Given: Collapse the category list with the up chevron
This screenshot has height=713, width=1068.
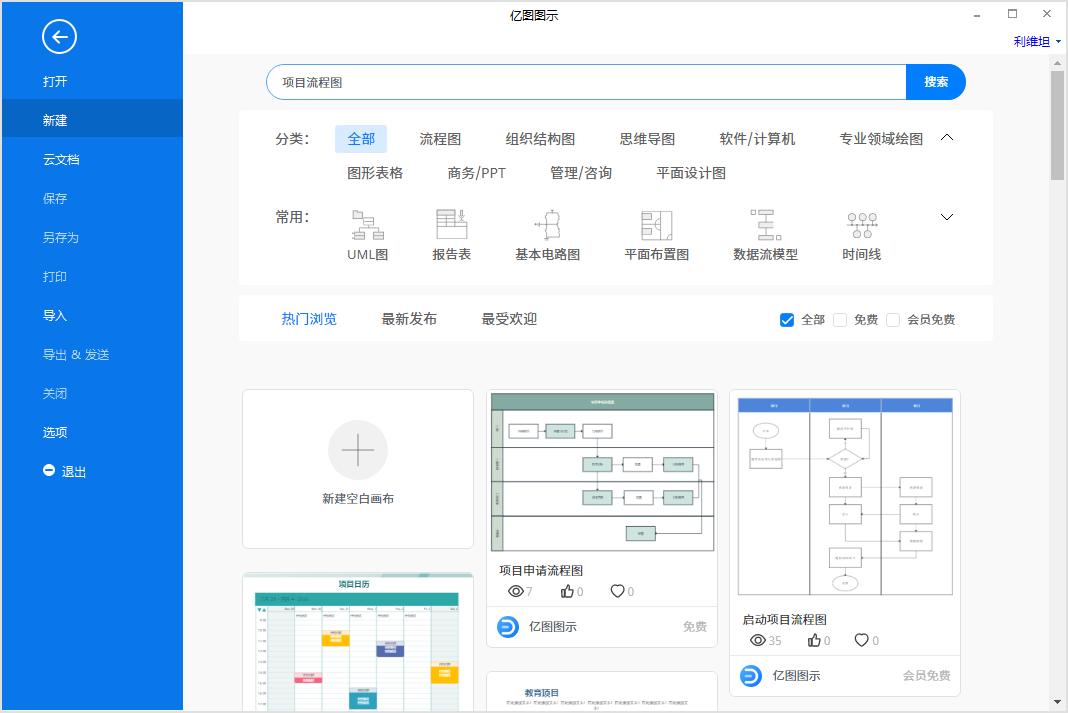Looking at the screenshot, I should pyautogui.click(x=946, y=138).
